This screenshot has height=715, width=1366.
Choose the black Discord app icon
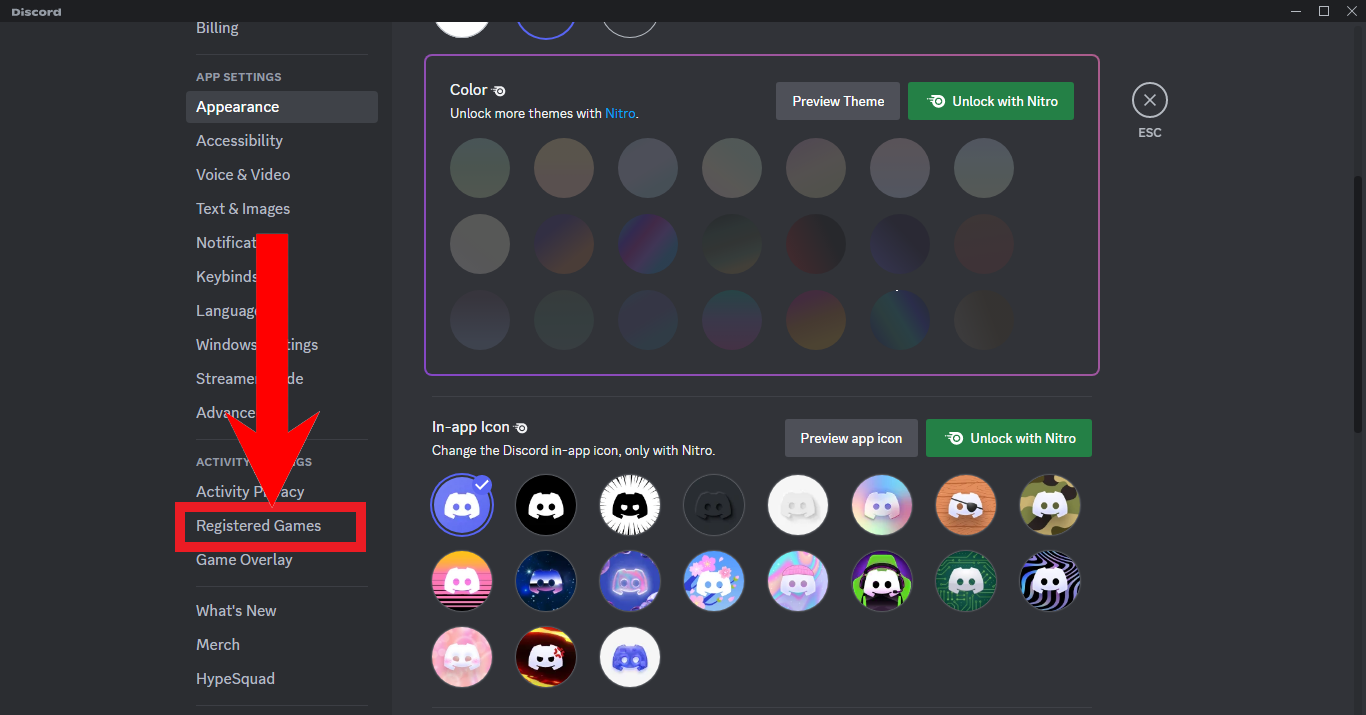pos(546,505)
